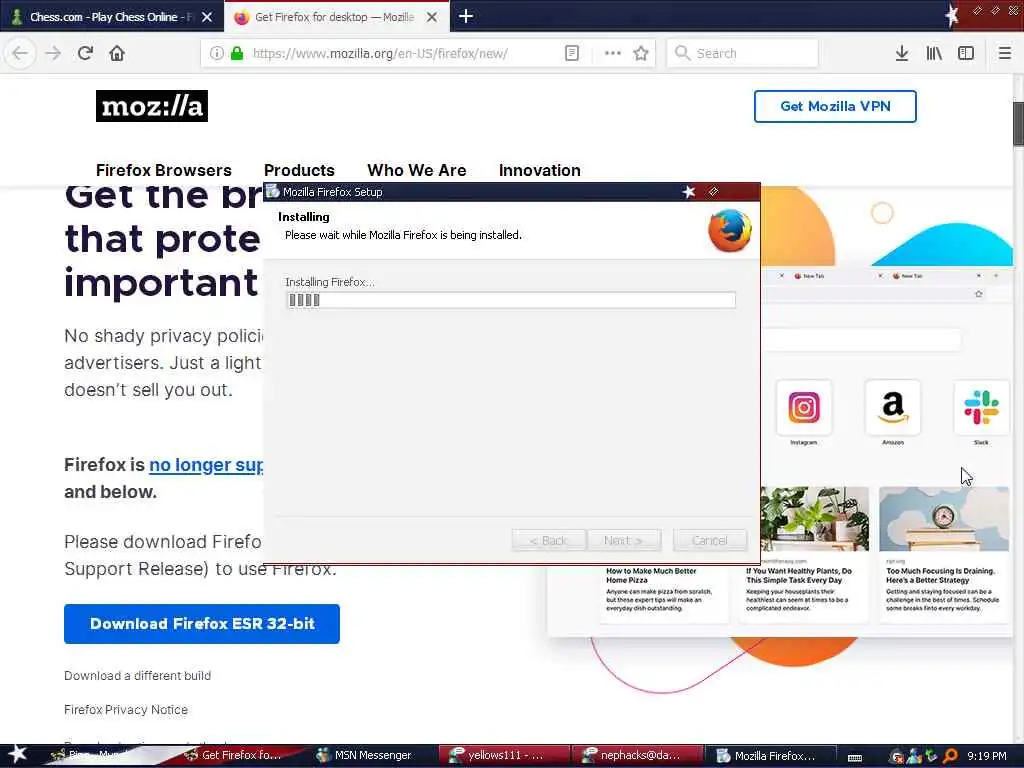Open the Library bookshelf icon
1024x768 pixels.
pyautogui.click(x=934, y=53)
